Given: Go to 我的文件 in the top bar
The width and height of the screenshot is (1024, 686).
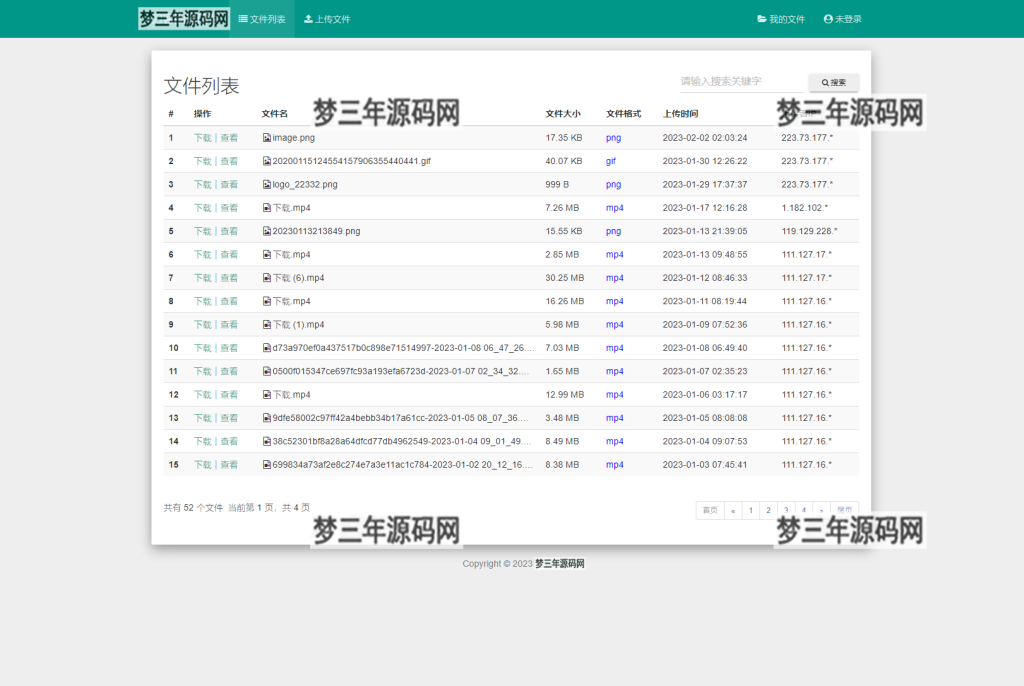Looking at the screenshot, I should tap(781, 19).
